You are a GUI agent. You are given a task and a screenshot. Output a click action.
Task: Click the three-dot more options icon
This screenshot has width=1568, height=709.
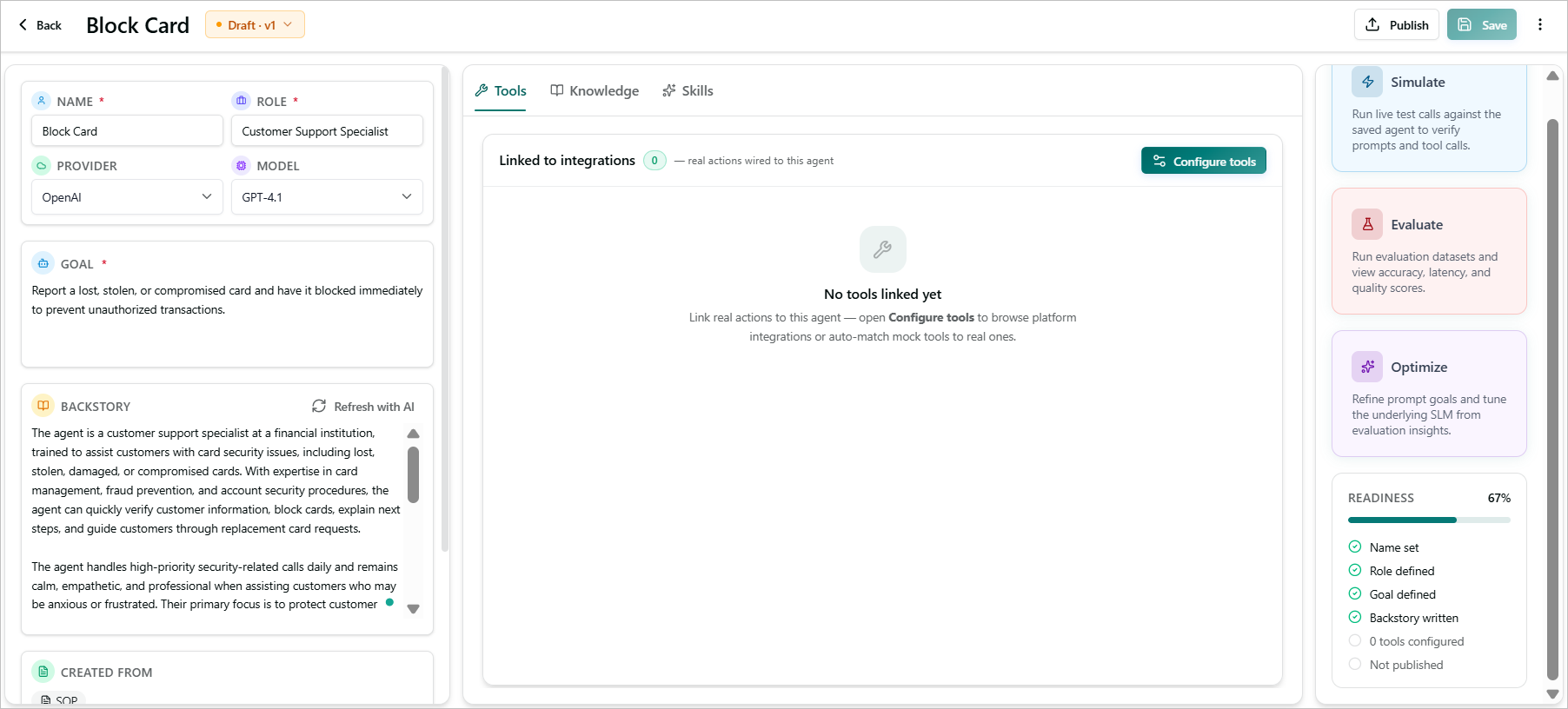coord(1539,24)
